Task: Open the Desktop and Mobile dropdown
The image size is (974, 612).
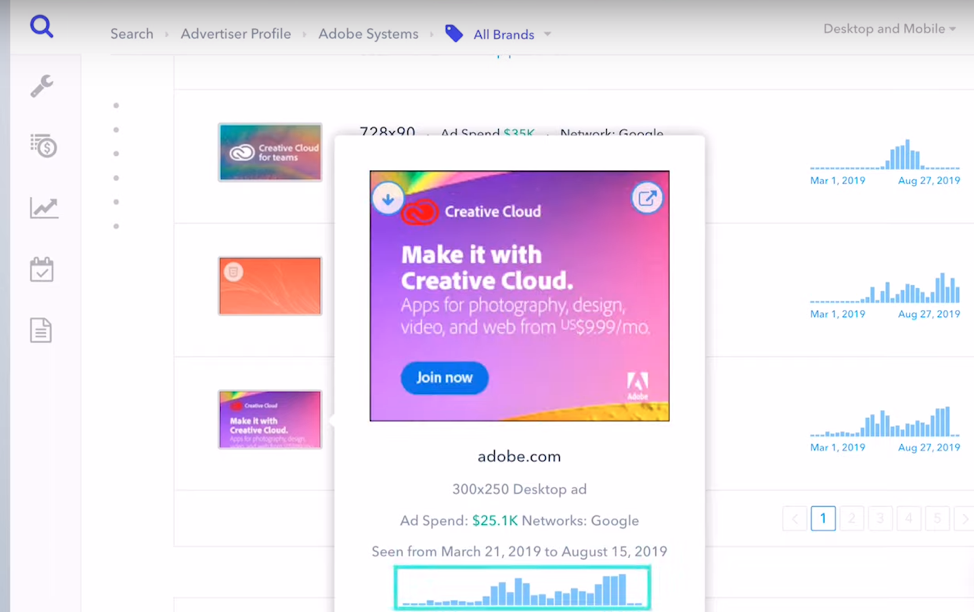Action: [889, 29]
